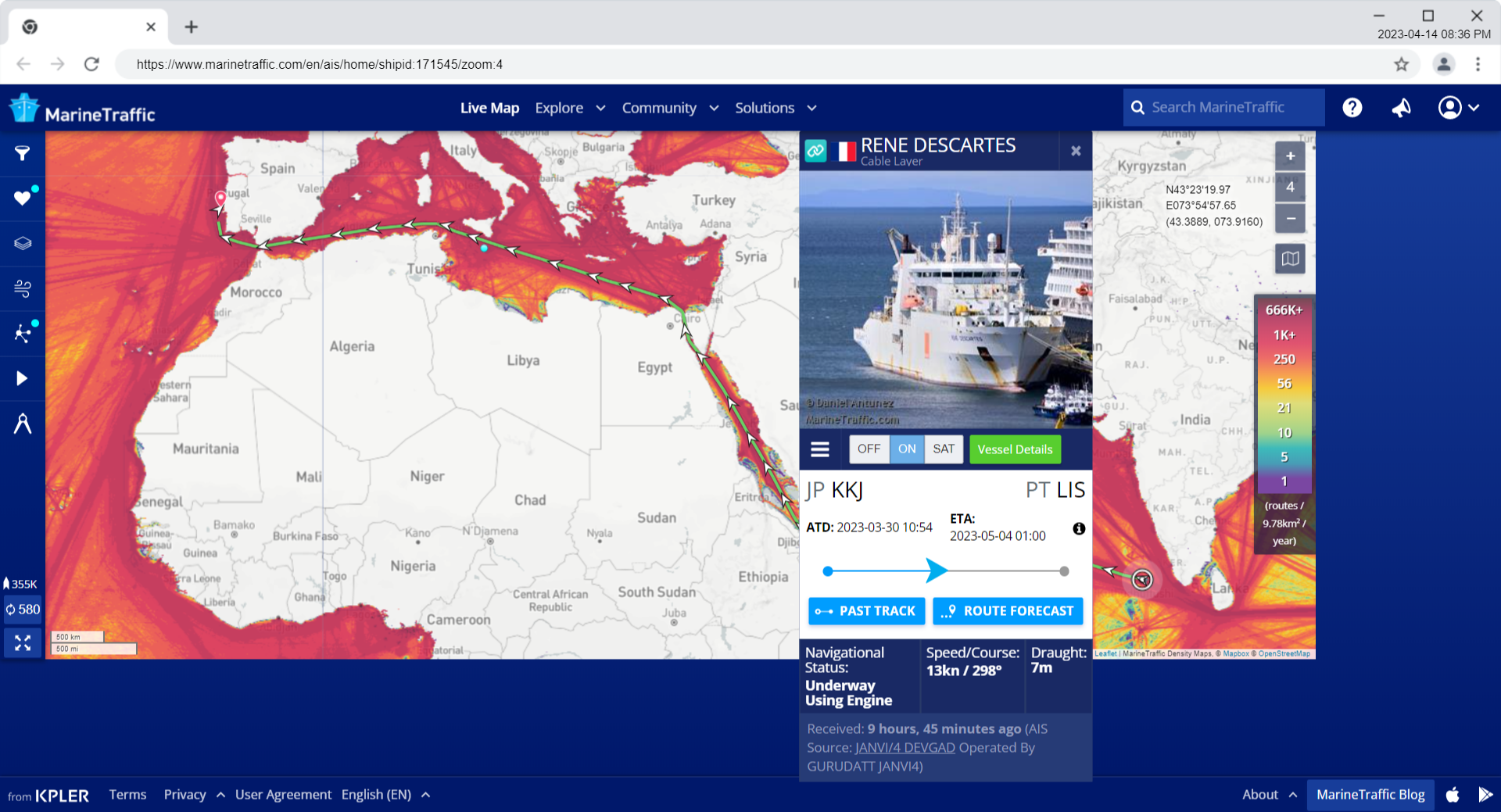The height and width of the screenshot is (812, 1501).
Task: Click the voyage progress start dot
Action: 828,571
